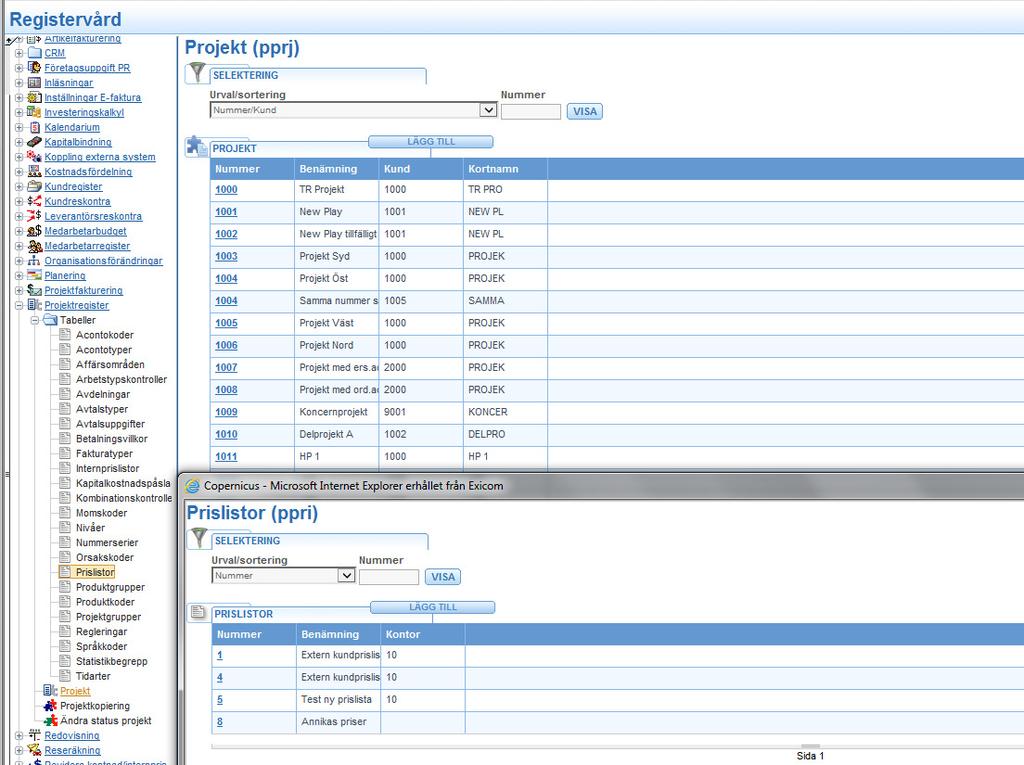Click the Leverantörsreskontra icon

[x=35, y=216]
